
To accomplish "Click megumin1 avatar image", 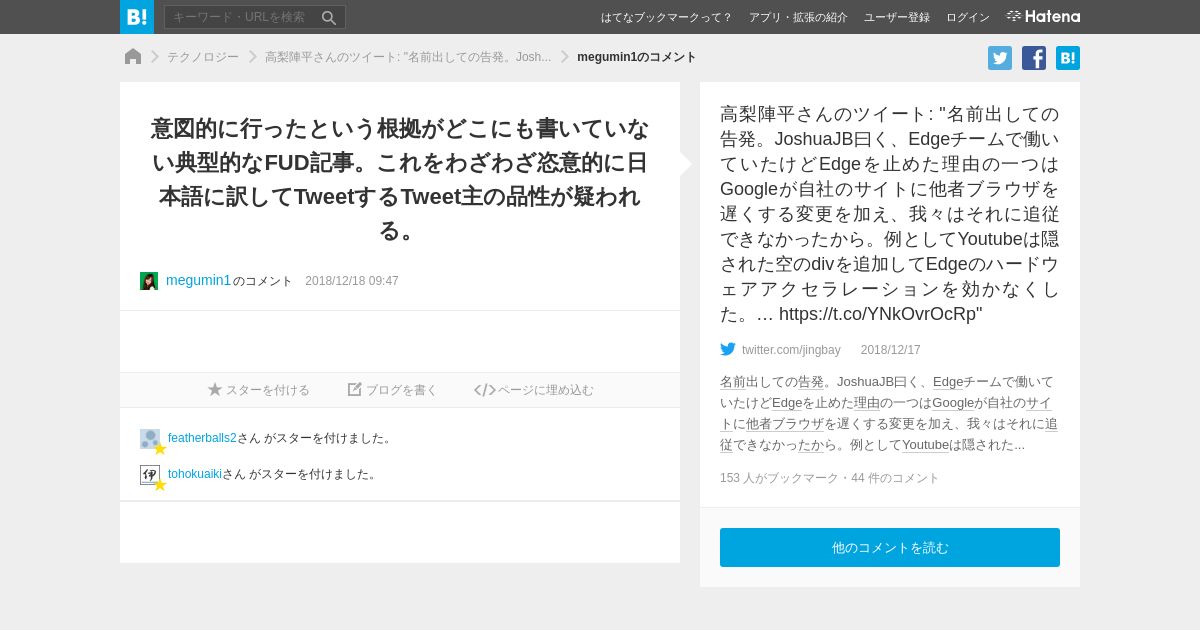I will pyautogui.click(x=149, y=281).
